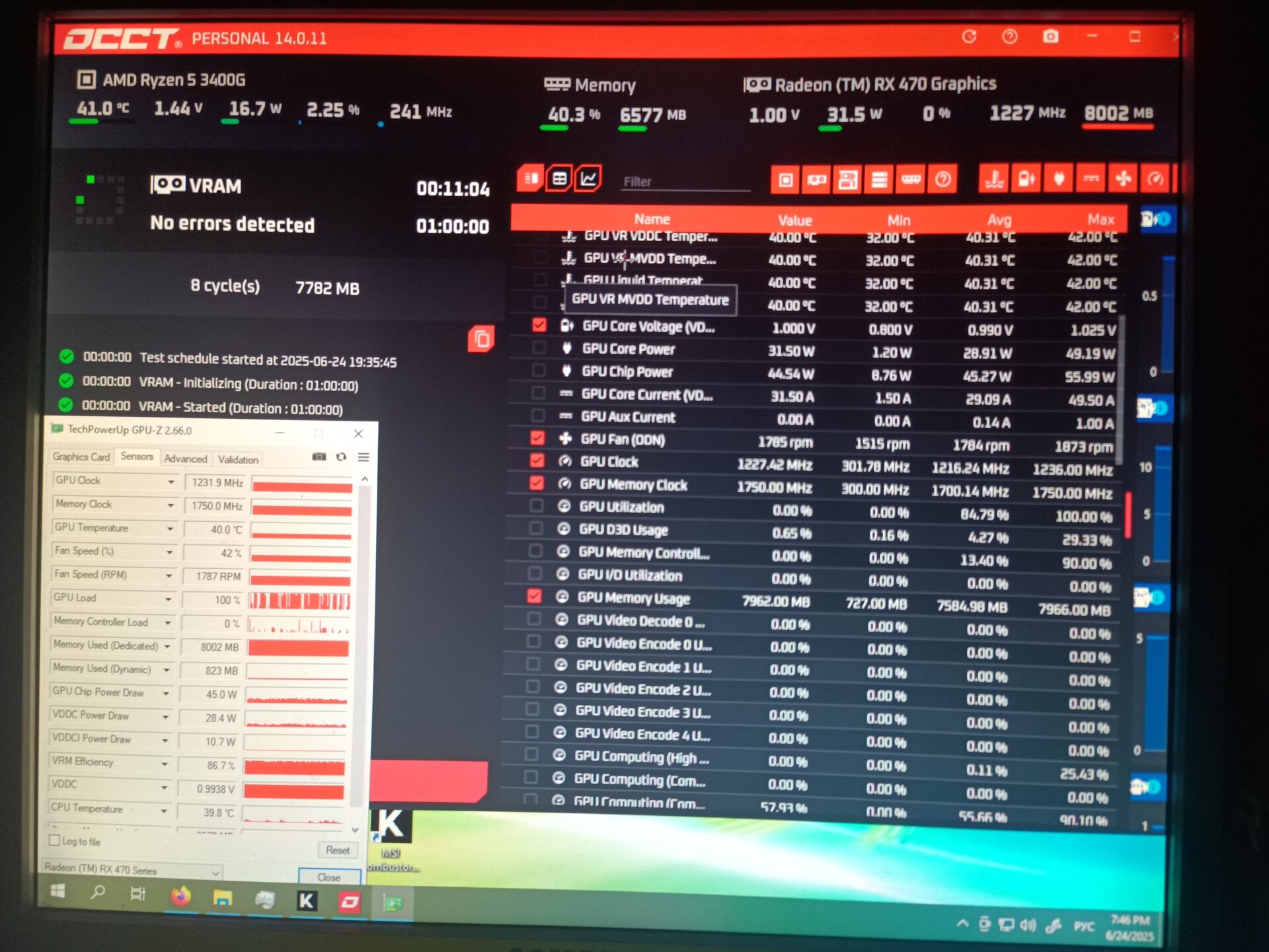The image size is (1269, 952).
Task: Uncheck GPU Memory Usage checkbox
Action: [534, 597]
